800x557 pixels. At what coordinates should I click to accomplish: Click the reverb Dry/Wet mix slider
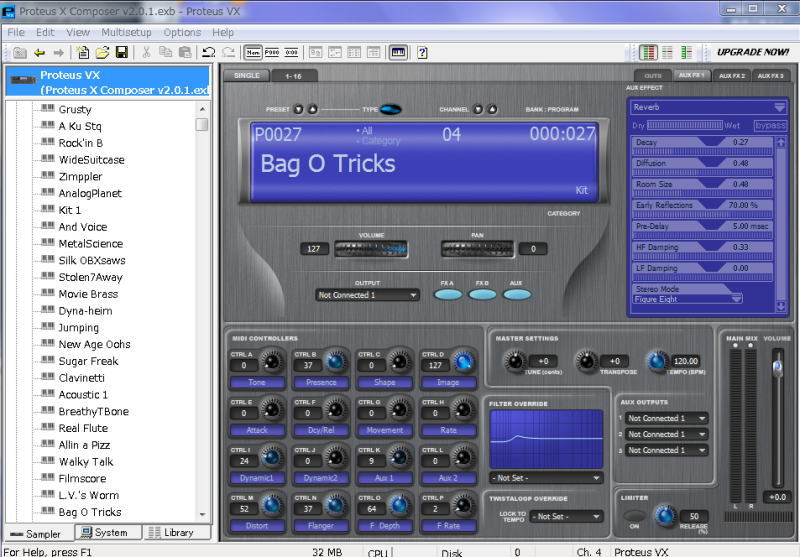tap(684, 125)
